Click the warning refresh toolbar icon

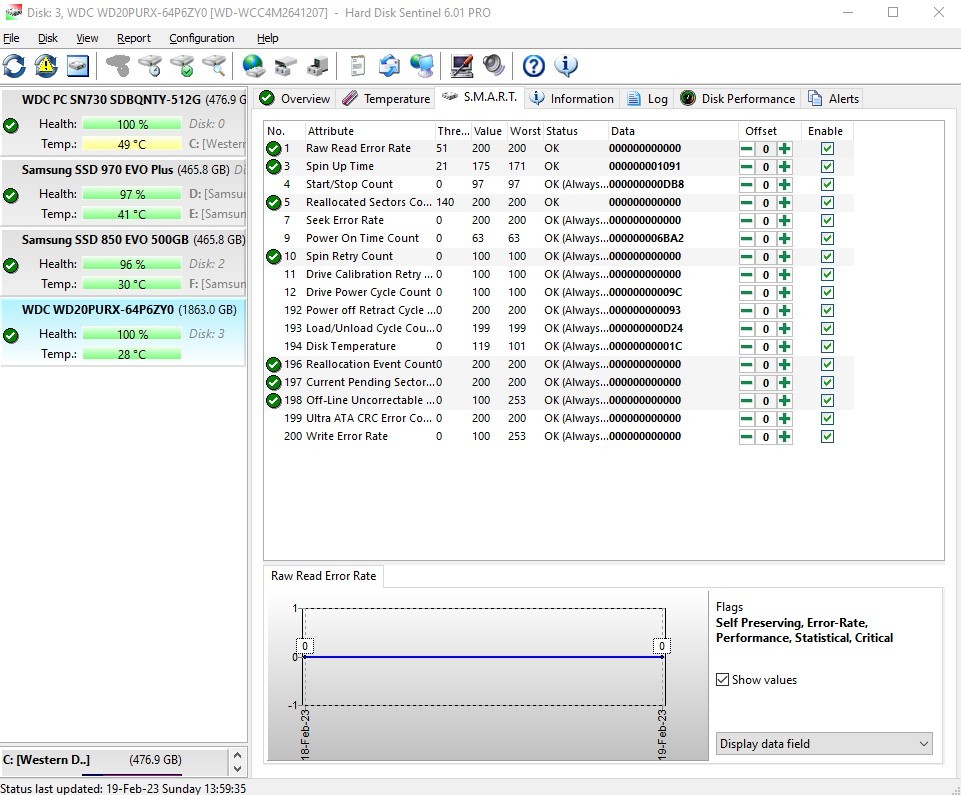46,66
